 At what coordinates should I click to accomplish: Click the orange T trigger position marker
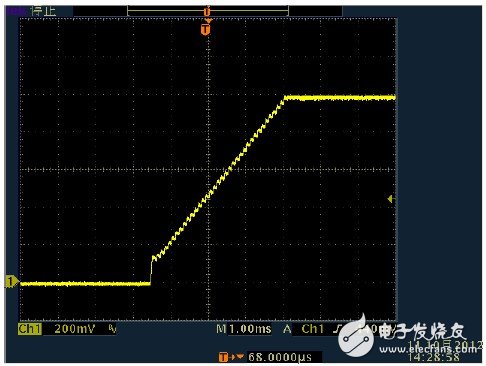[206, 29]
